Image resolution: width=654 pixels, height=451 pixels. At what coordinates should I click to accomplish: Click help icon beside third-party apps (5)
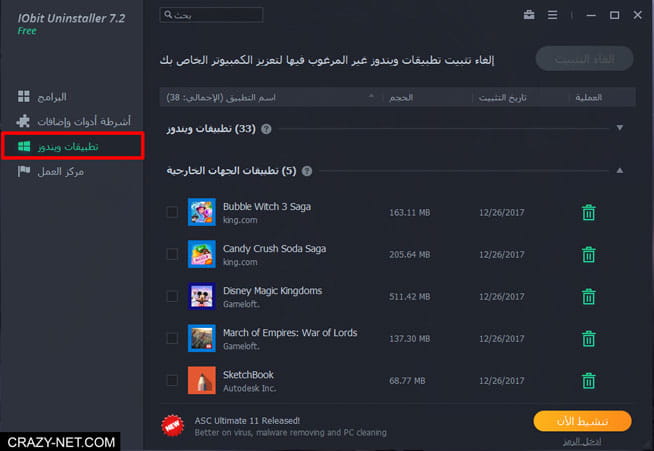[307, 171]
